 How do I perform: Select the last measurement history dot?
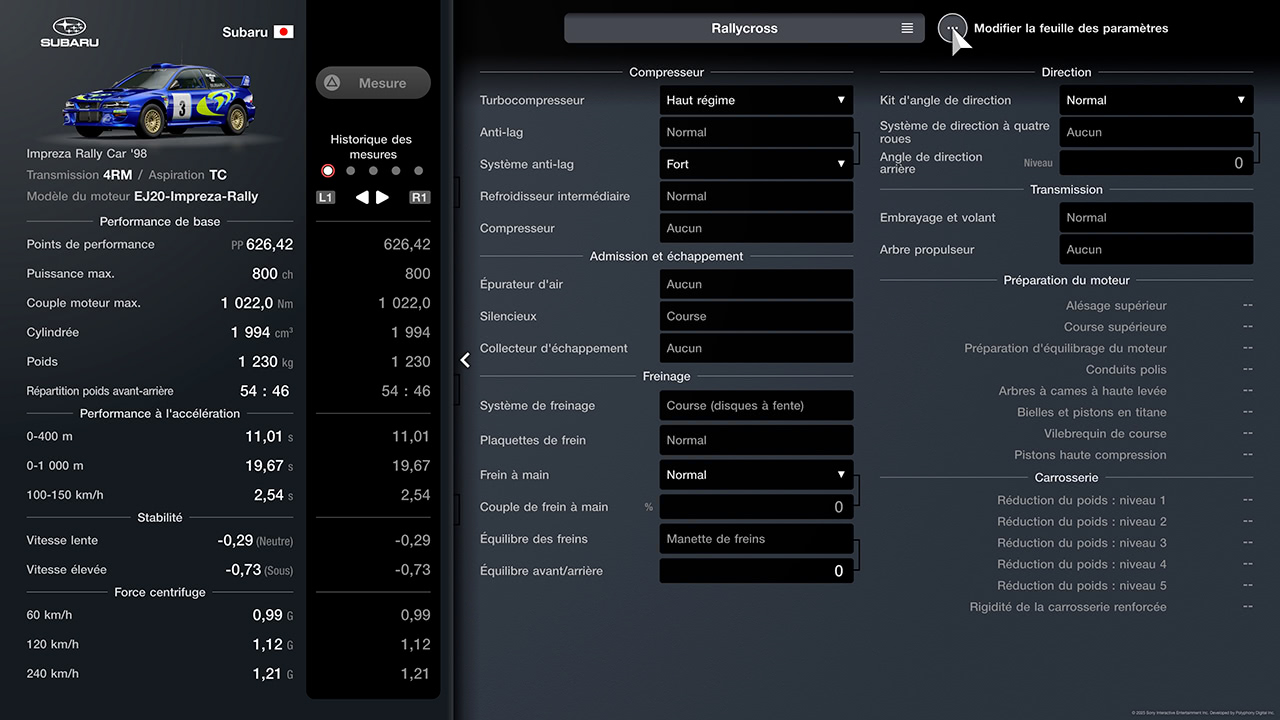(x=419, y=171)
